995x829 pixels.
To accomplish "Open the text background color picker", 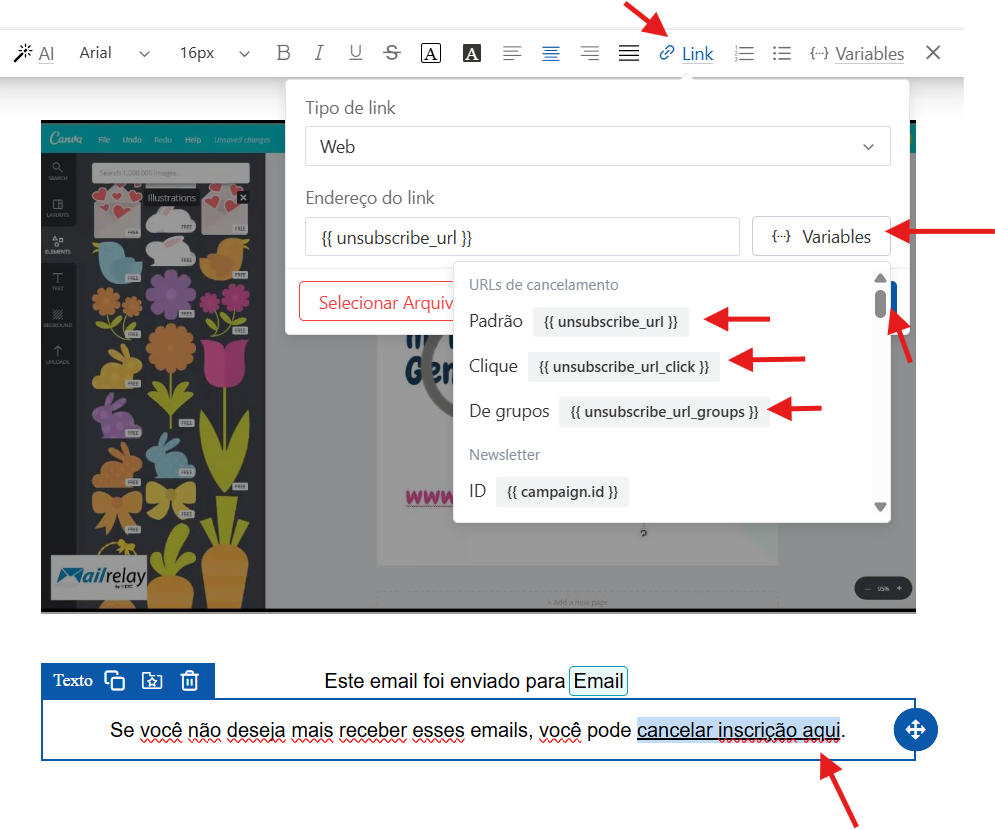I will (x=471, y=53).
